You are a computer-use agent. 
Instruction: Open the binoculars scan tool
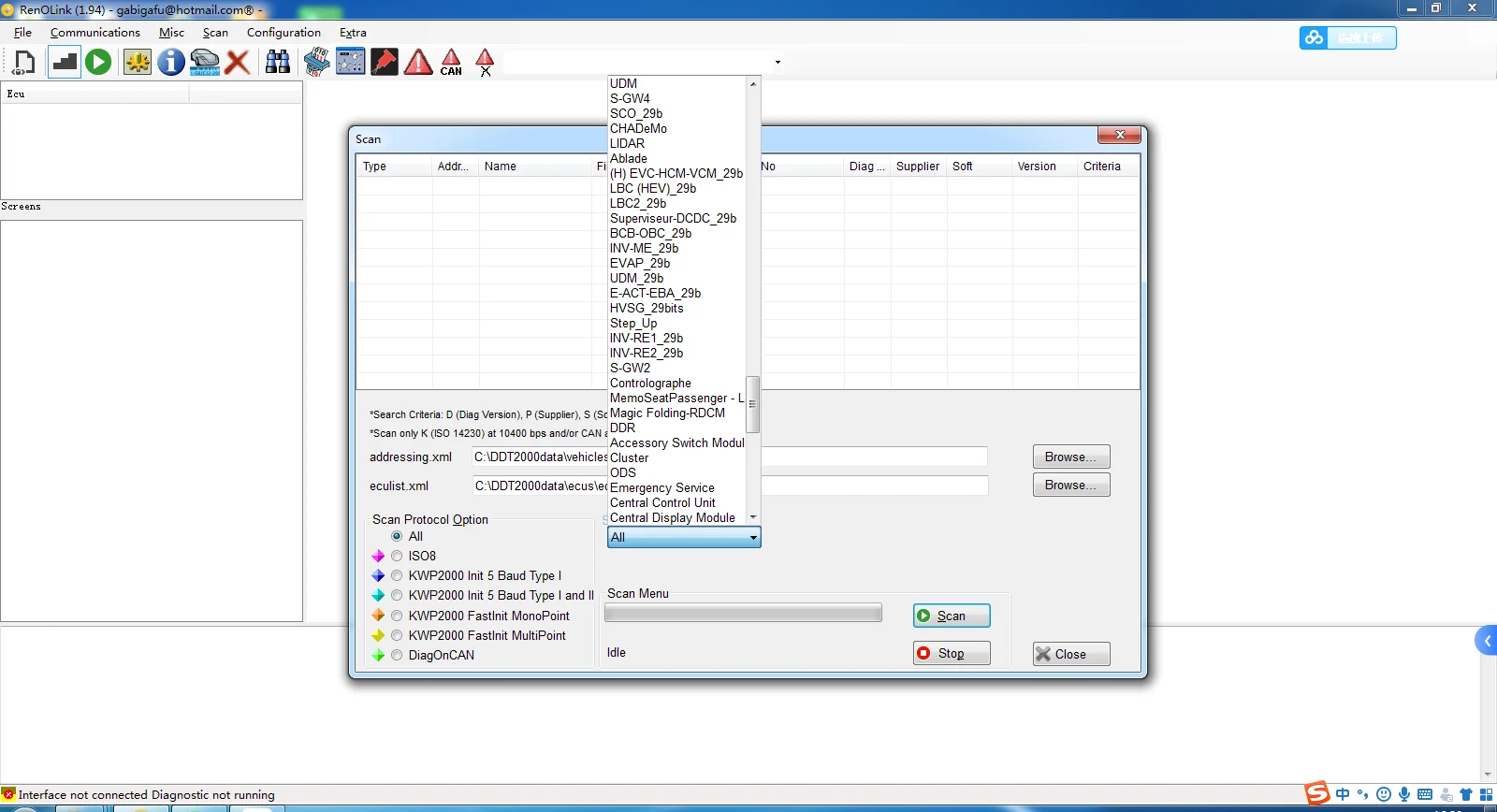(x=278, y=63)
